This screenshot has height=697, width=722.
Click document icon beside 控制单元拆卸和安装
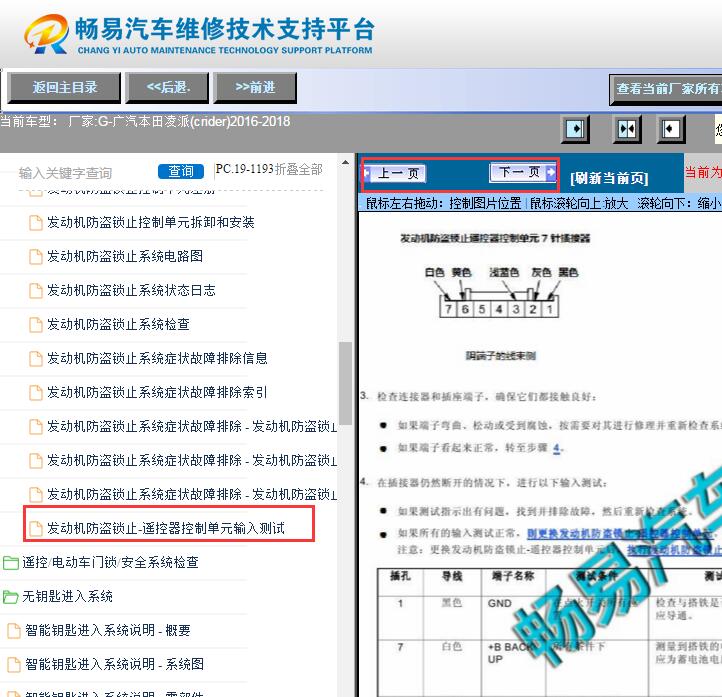point(35,222)
